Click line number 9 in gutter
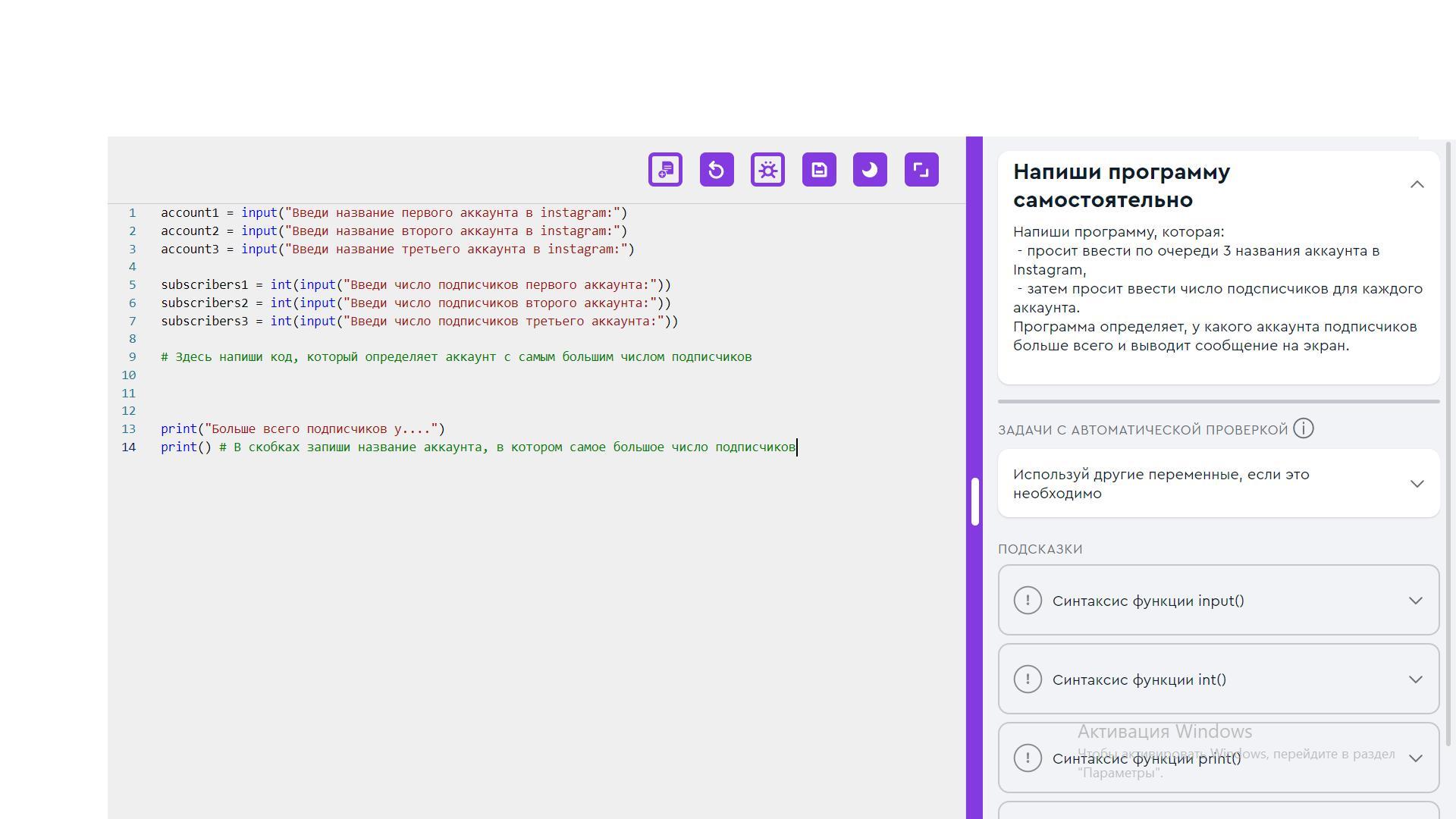The height and width of the screenshot is (819, 1456). [132, 357]
